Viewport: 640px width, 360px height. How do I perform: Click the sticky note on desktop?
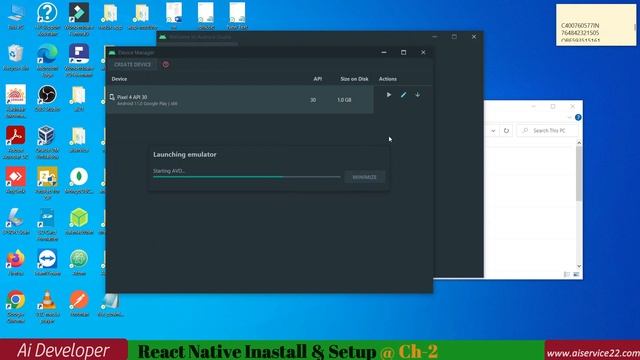pyautogui.click(x=596, y=25)
